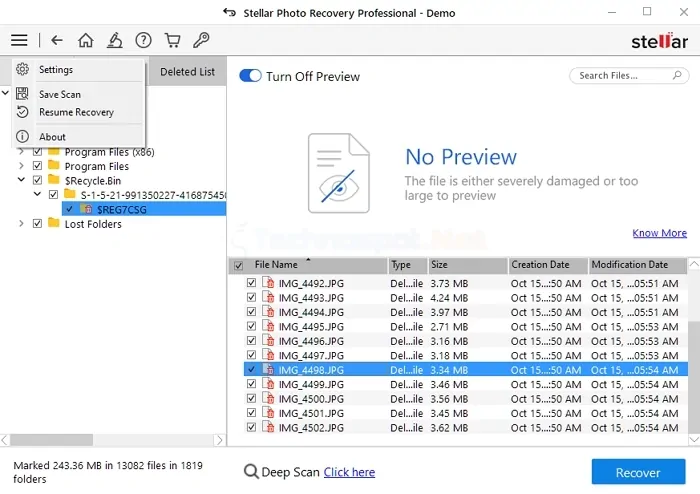Click the Resume Recovery clock icon
Viewport: 700px width, 494px height.
(22, 112)
